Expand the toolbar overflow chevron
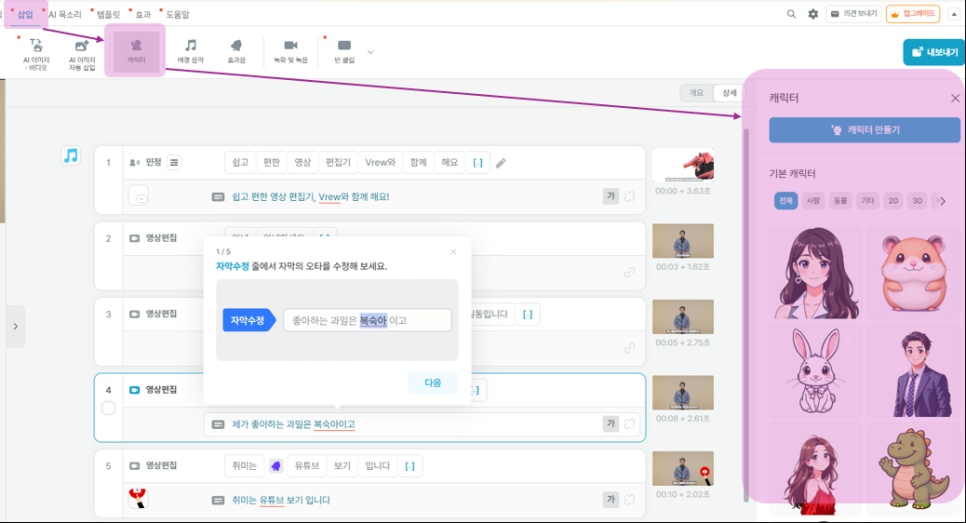The width and height of the screenshot is (966, 523). (x=370, y=52)
